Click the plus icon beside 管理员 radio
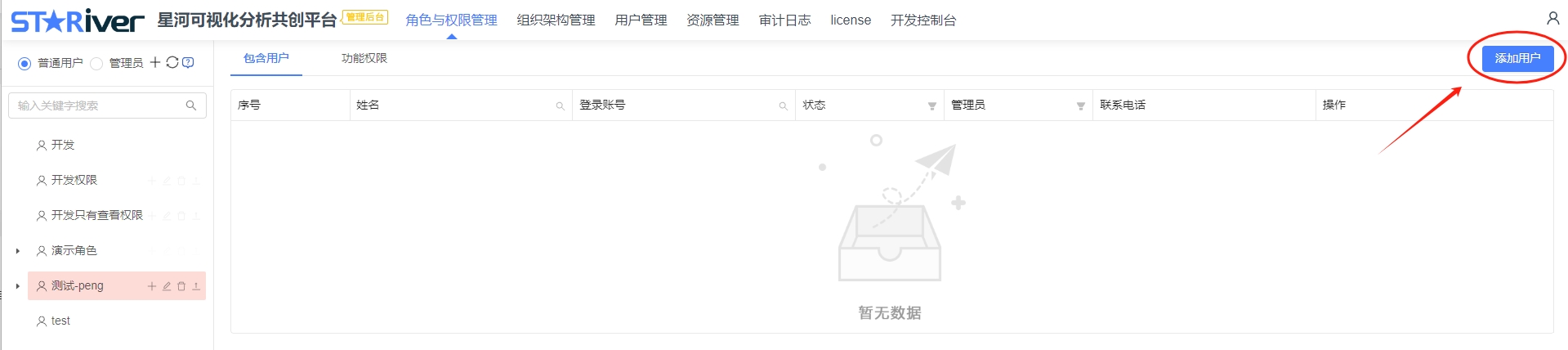 click(x=155, y=62)
